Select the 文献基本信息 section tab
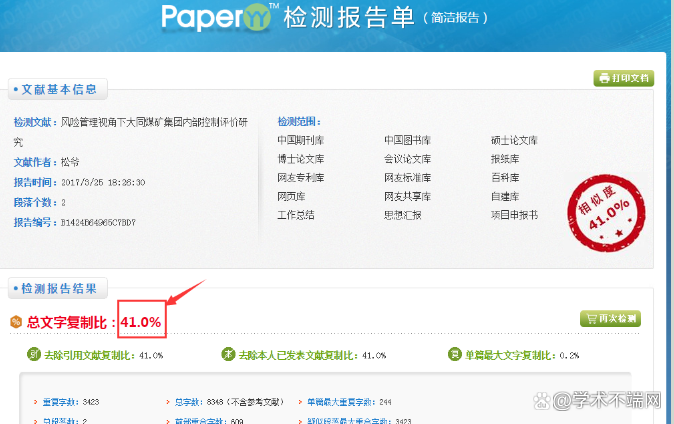Screen dimensions: 674x424 point(58,89)
